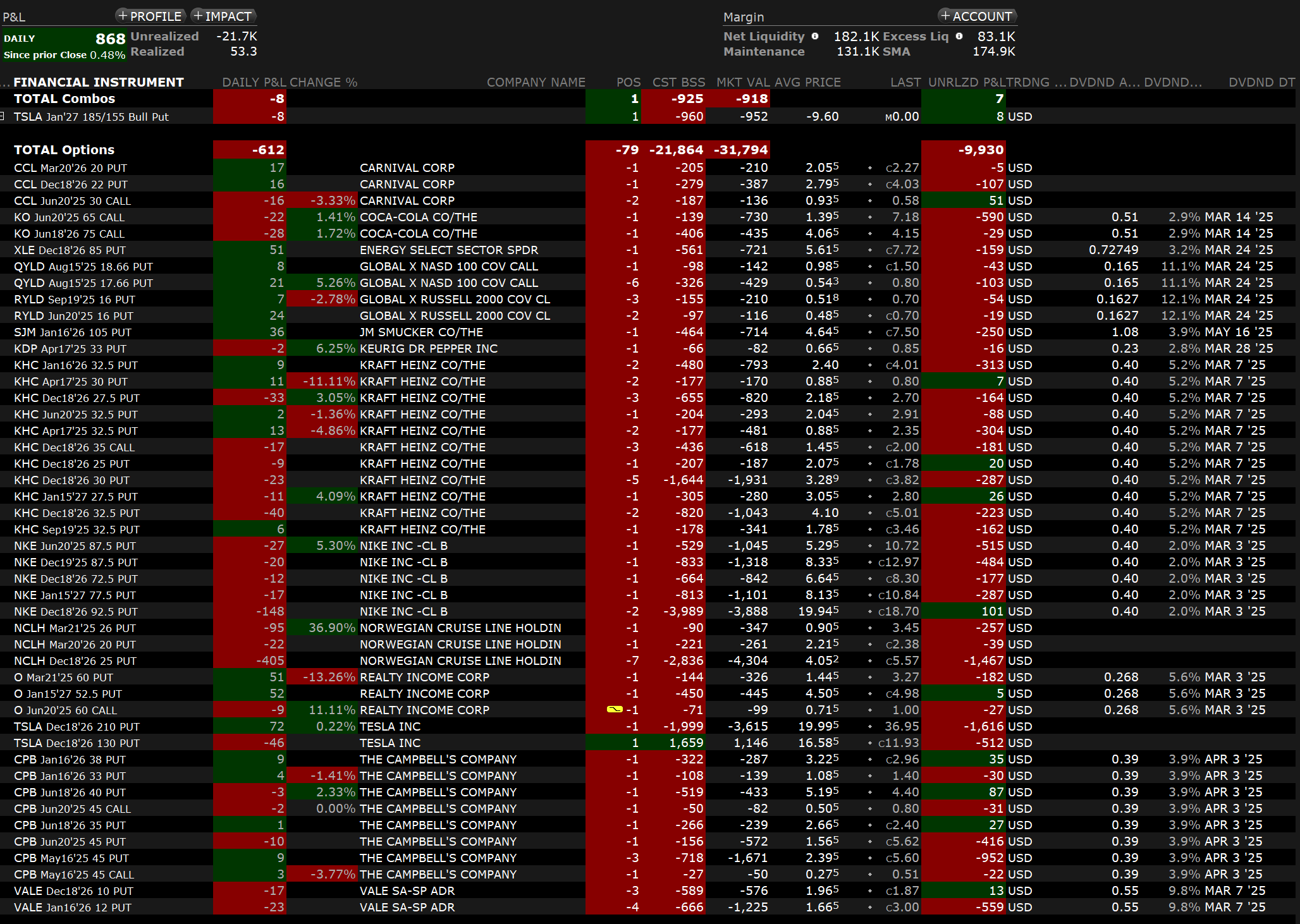Viewport: 1300px width, 924px height.
Task: Select the TOTAL Options row
Action: [x=647, y=150]
